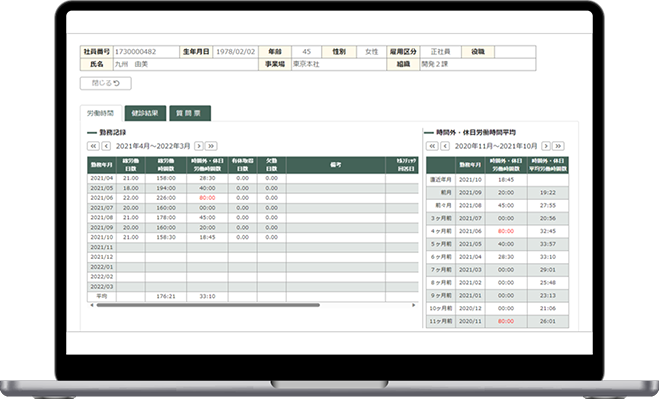Click the 生年月日 value 1978/02/02
This screenshot has width=659, height=399.
235,52
